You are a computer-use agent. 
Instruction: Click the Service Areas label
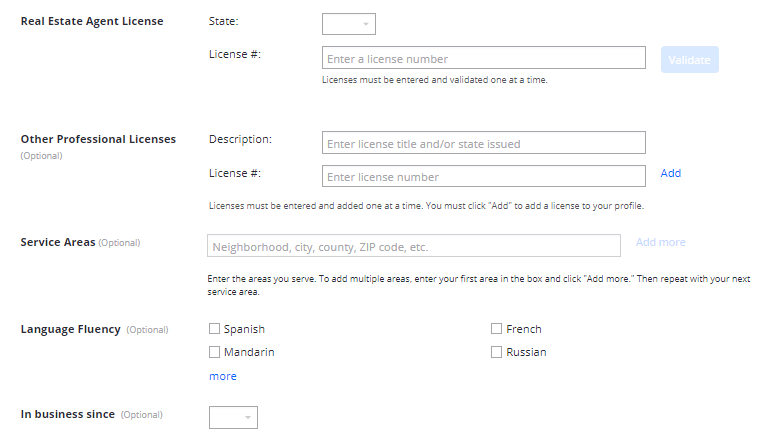click(58, 242)
